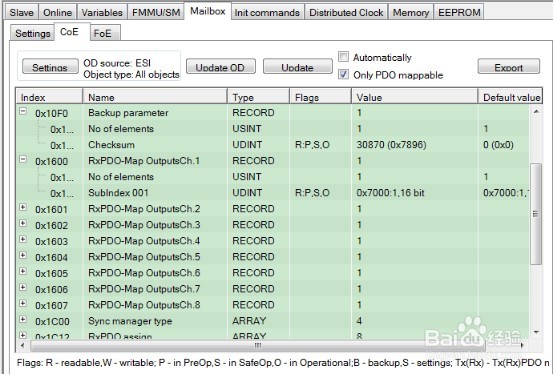The height and width of the screenshot is (375, 554).
Task: Open the Slave tab
Action: pos(22,12)
